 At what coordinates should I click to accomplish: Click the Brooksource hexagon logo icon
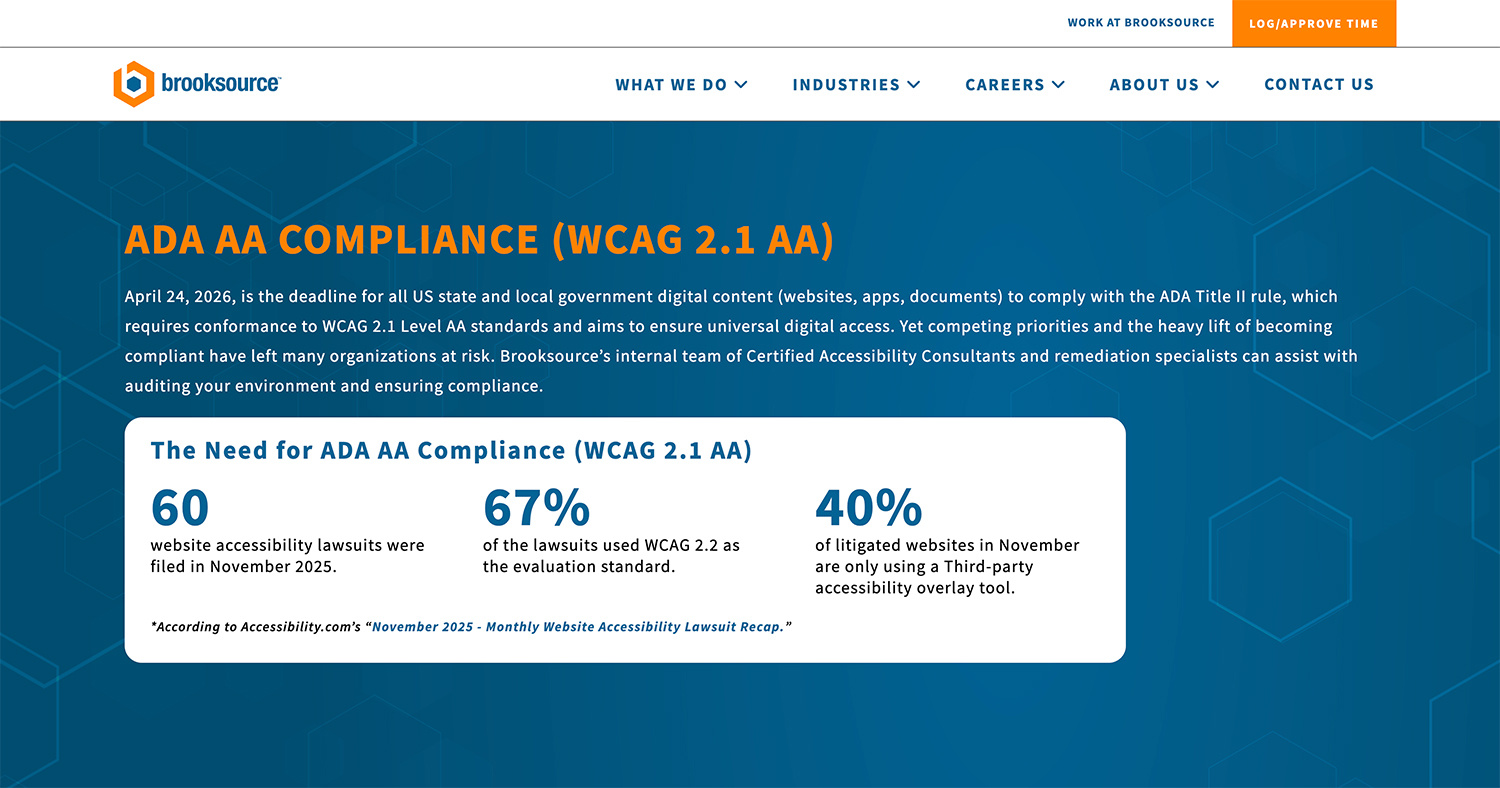133,84
